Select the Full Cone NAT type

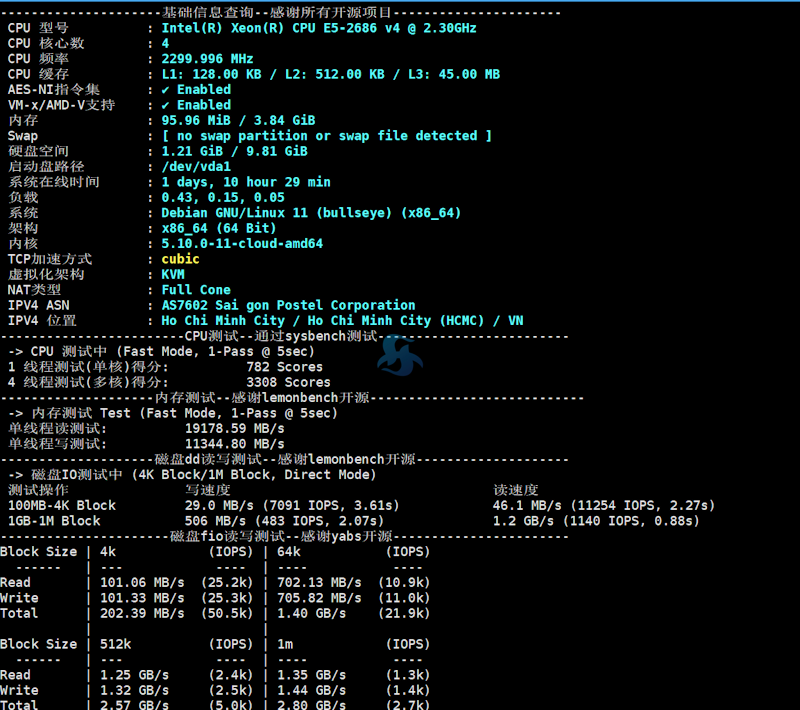click(x=196, y=290)
